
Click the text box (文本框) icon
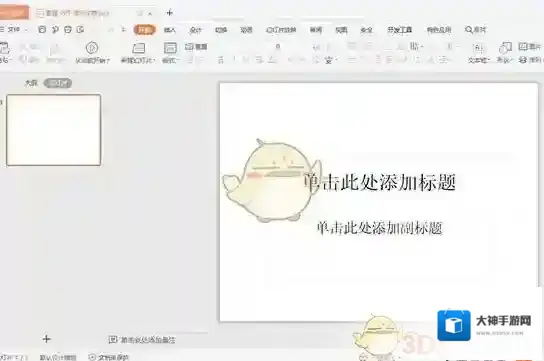(478, 48)
